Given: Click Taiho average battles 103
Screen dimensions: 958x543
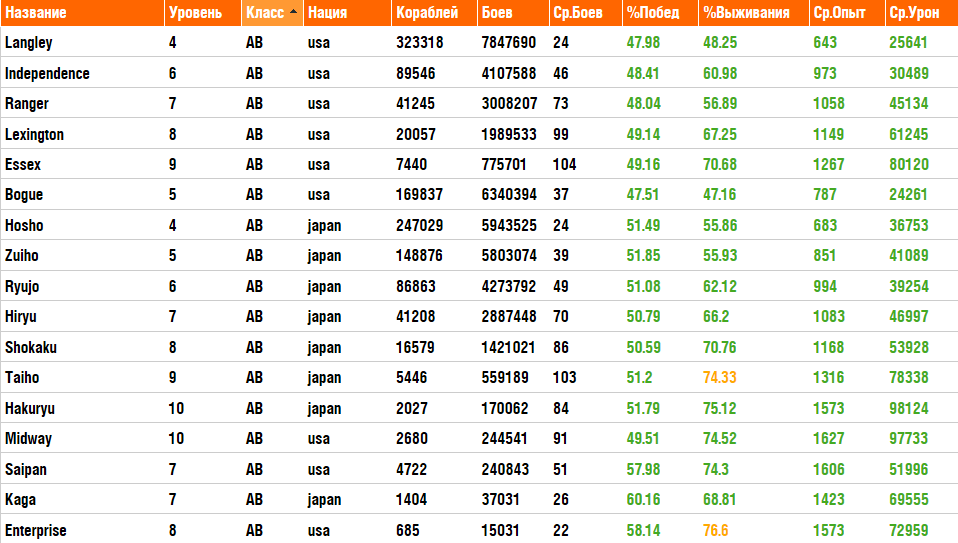Looking at the screenshot, I should pos(565,377).
